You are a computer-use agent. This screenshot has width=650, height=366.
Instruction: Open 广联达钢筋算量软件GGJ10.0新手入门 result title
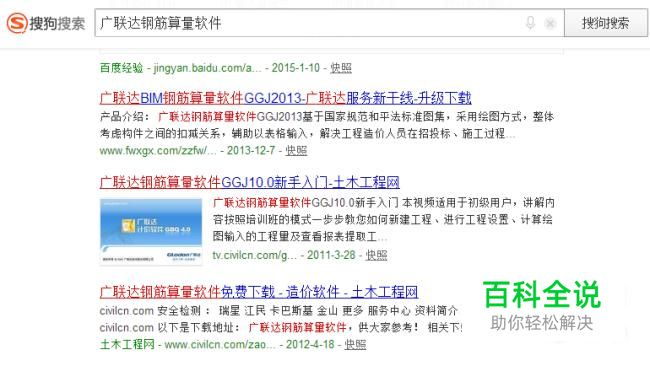click(x=250, y=182)
